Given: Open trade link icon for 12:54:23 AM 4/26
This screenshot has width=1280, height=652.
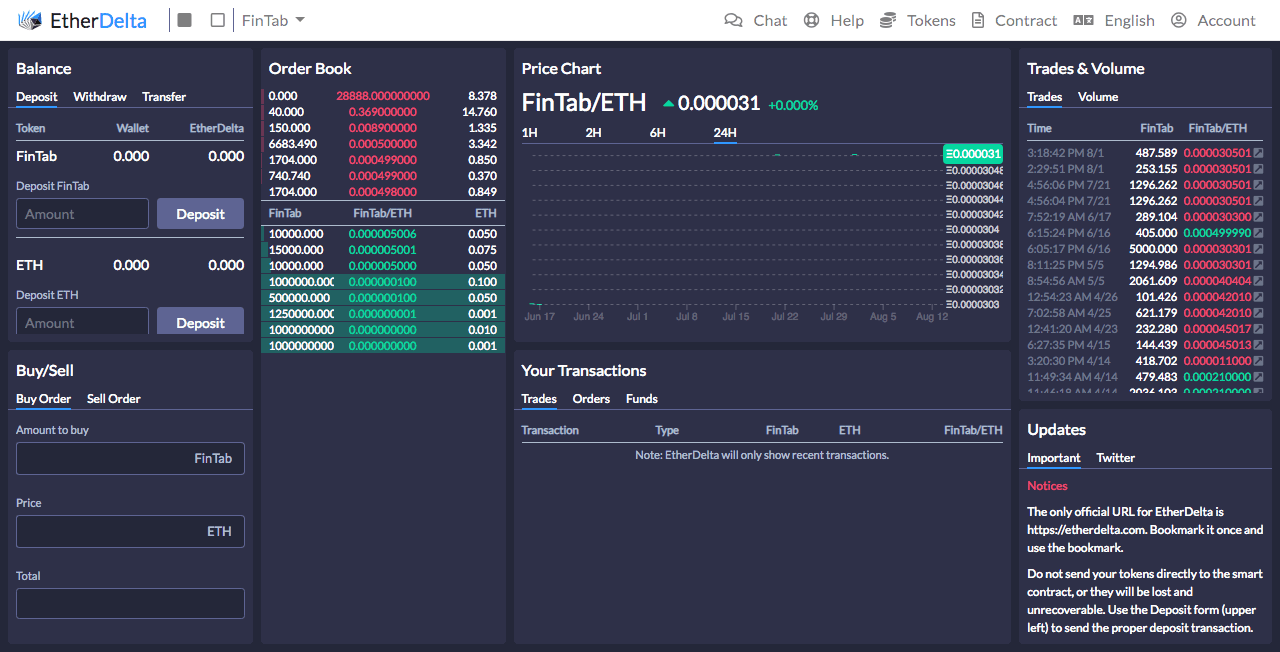Looking at the screenshot, I should tap(1258, 297).
